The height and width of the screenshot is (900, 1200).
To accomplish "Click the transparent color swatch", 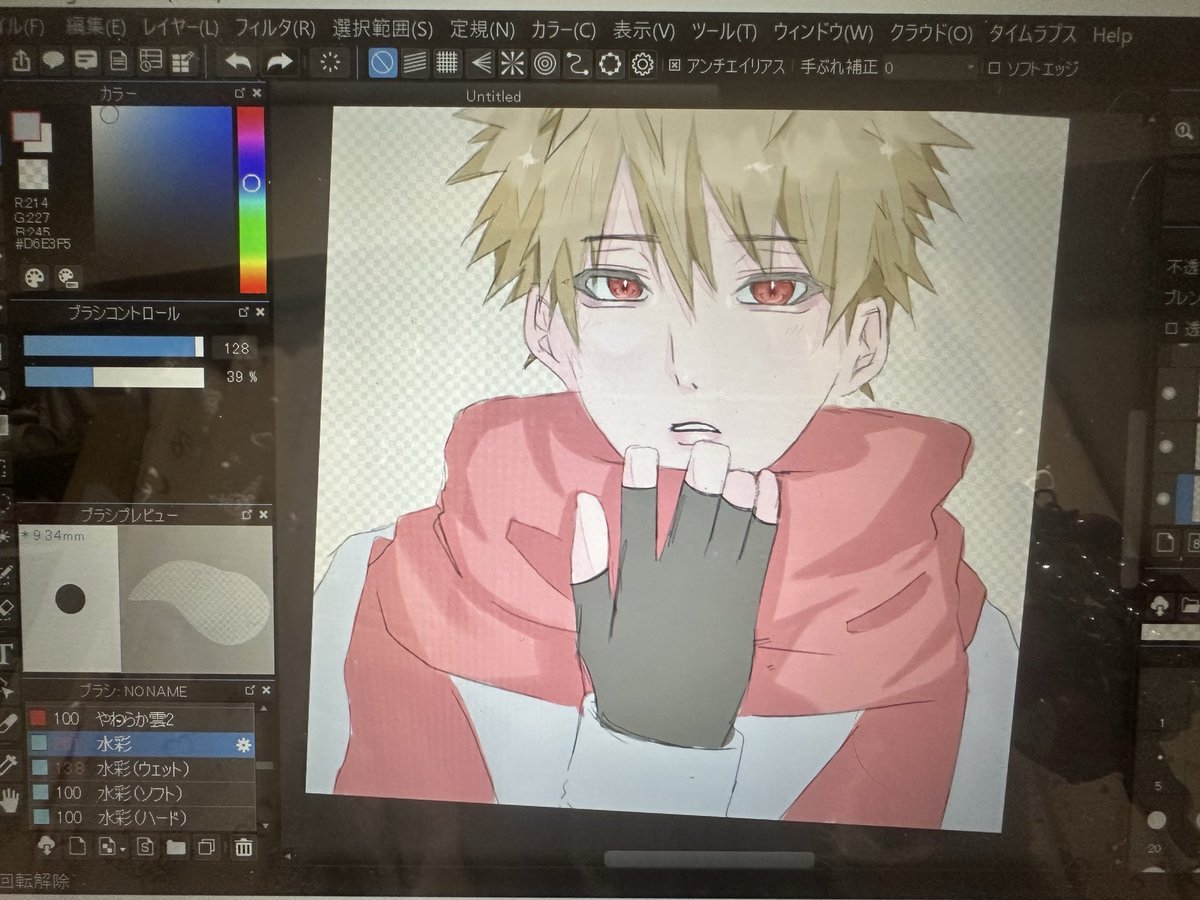I will [35, 174].
